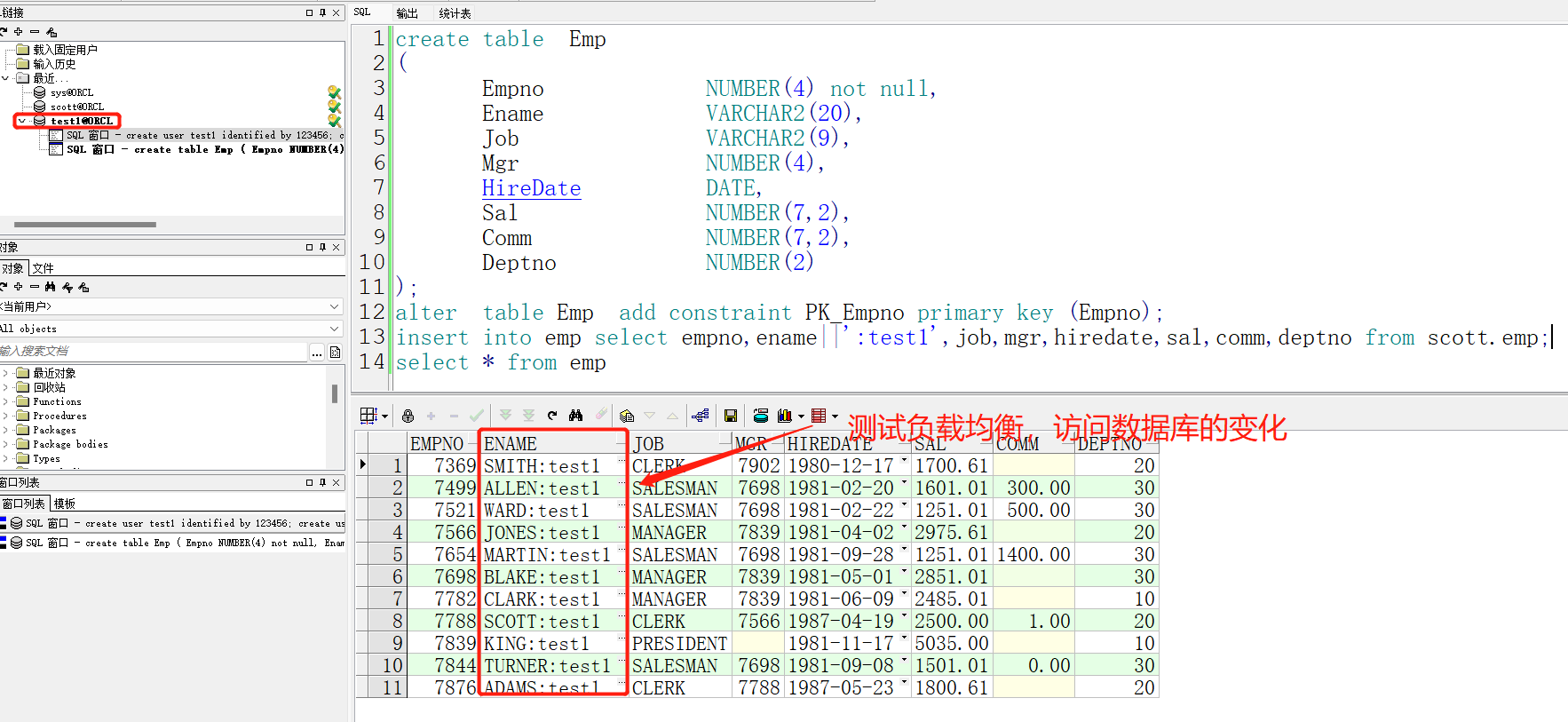Select the 载入固定用户 folder
The width and height of the screenshot is (1568, 722).
pos(65,50)
